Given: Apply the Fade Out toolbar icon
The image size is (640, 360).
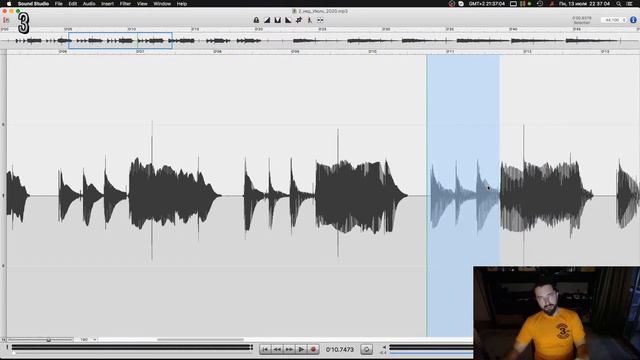Looking at the screenshot, I should tap(288, 20).
